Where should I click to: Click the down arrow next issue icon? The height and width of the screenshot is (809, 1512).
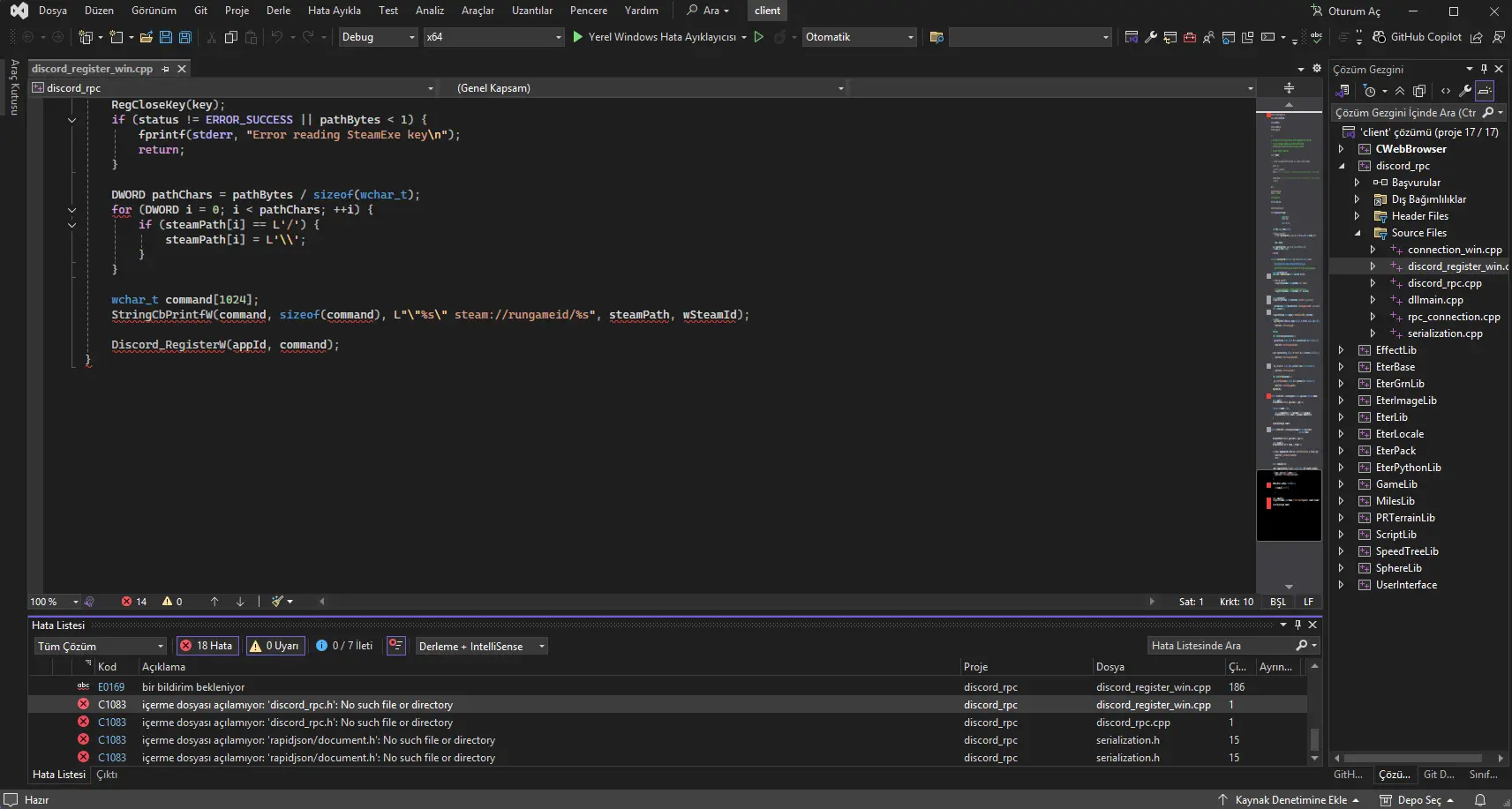coord(240,602)
